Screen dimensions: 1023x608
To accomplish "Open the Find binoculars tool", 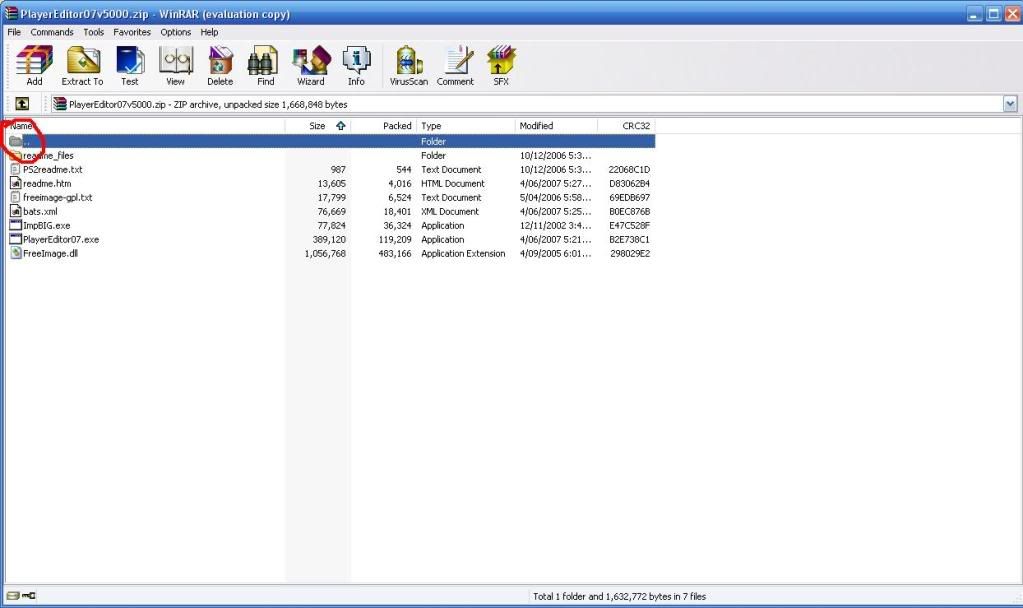I will [265, 66].
